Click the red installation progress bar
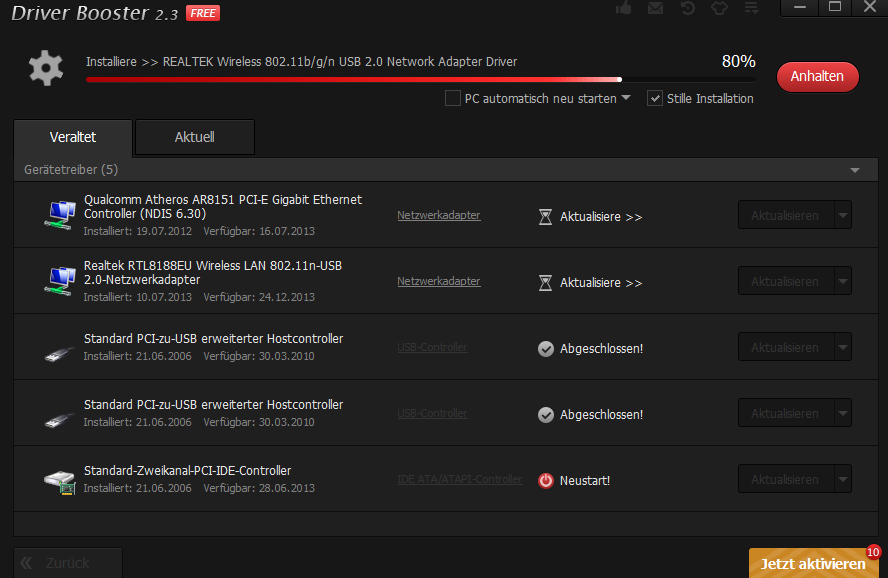Image resolution: width=888 pixels, height=578 pixels. click(x=420, y=80)
